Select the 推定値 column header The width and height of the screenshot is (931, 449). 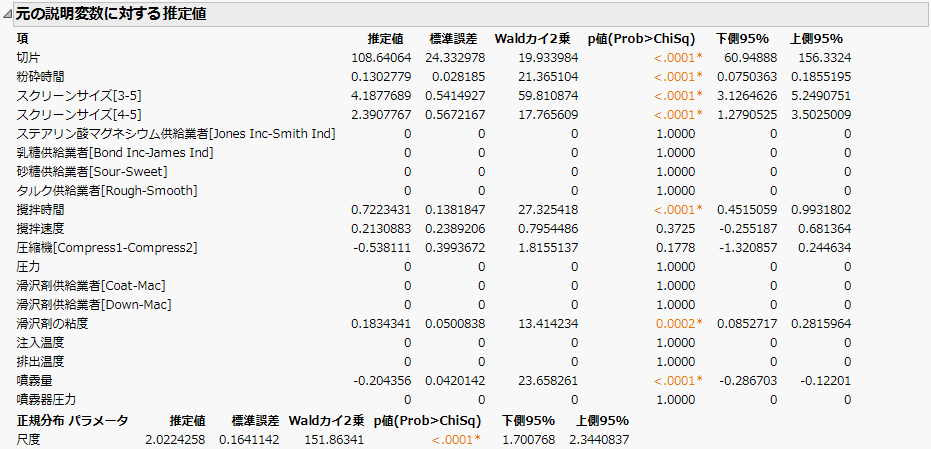coord(385,39)
